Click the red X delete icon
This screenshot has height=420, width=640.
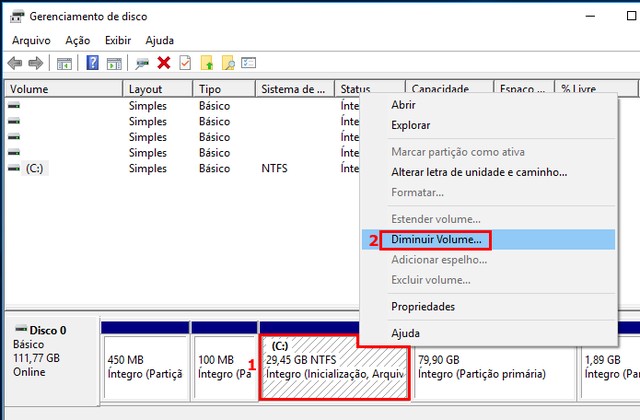click(x=164, y=63)
